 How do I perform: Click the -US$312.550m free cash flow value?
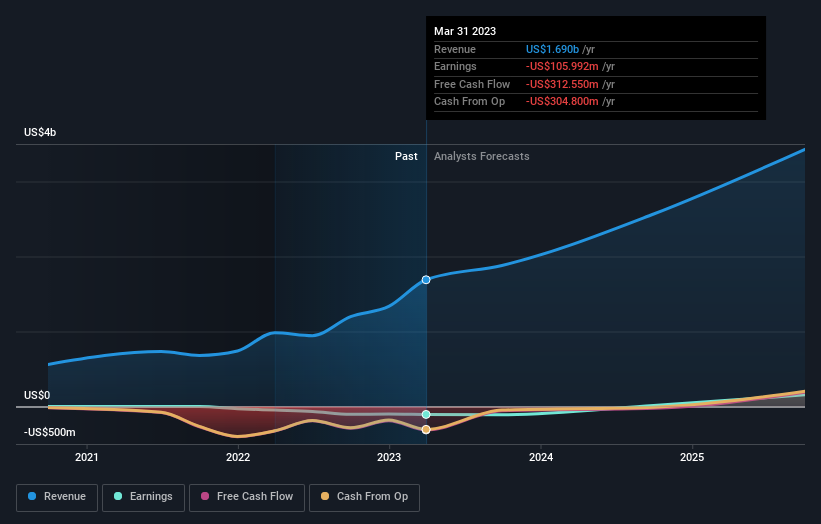(x=562, y=84)
